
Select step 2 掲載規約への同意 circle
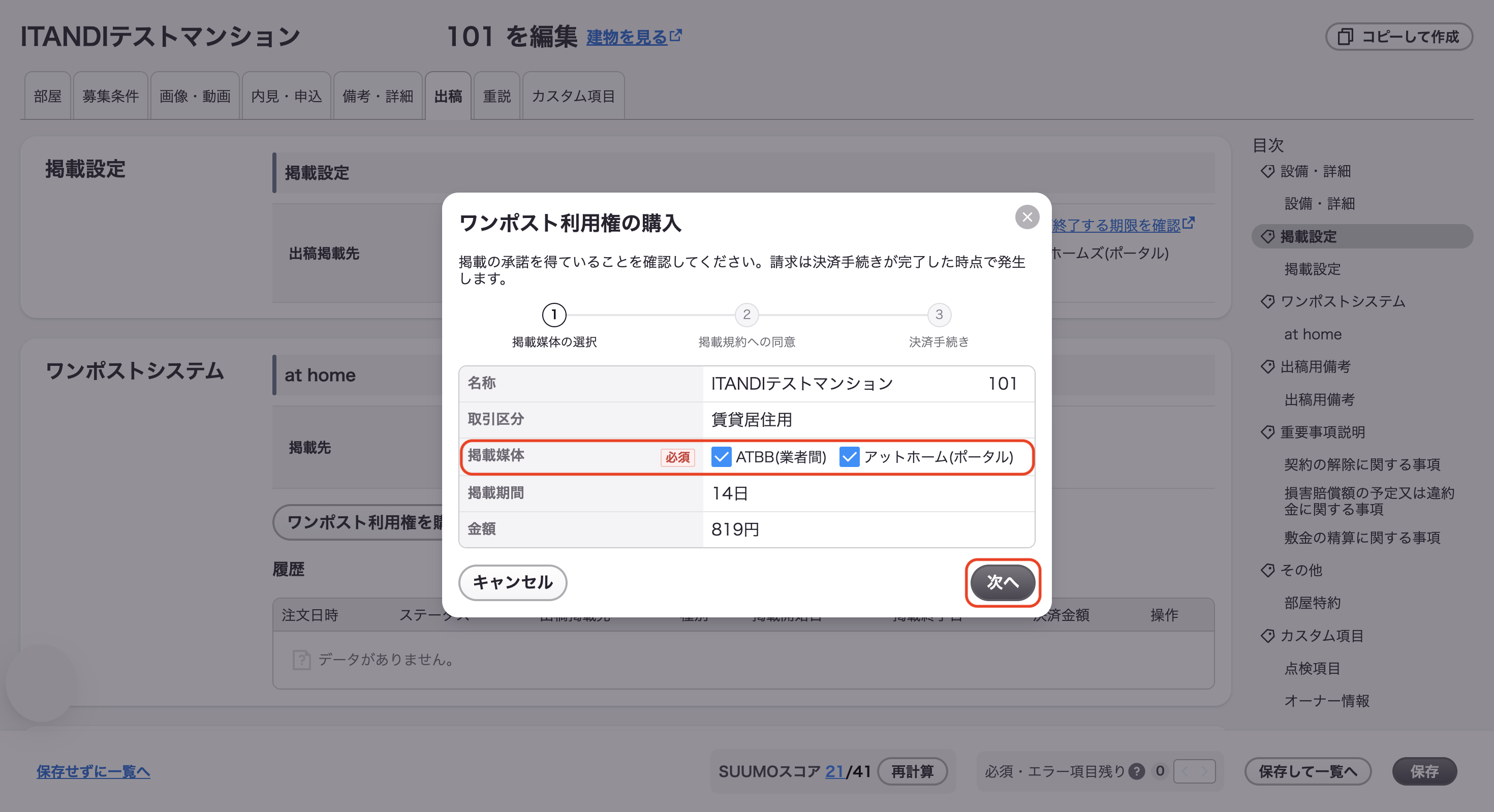click(746, 315)
